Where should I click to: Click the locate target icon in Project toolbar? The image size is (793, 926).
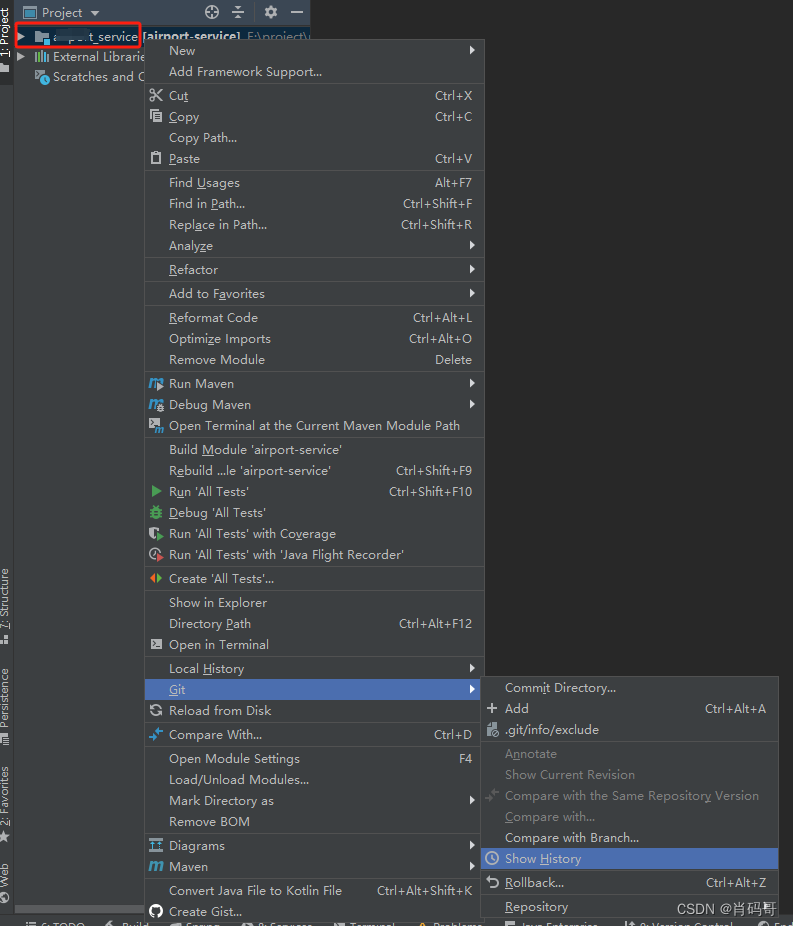(212, 12)
